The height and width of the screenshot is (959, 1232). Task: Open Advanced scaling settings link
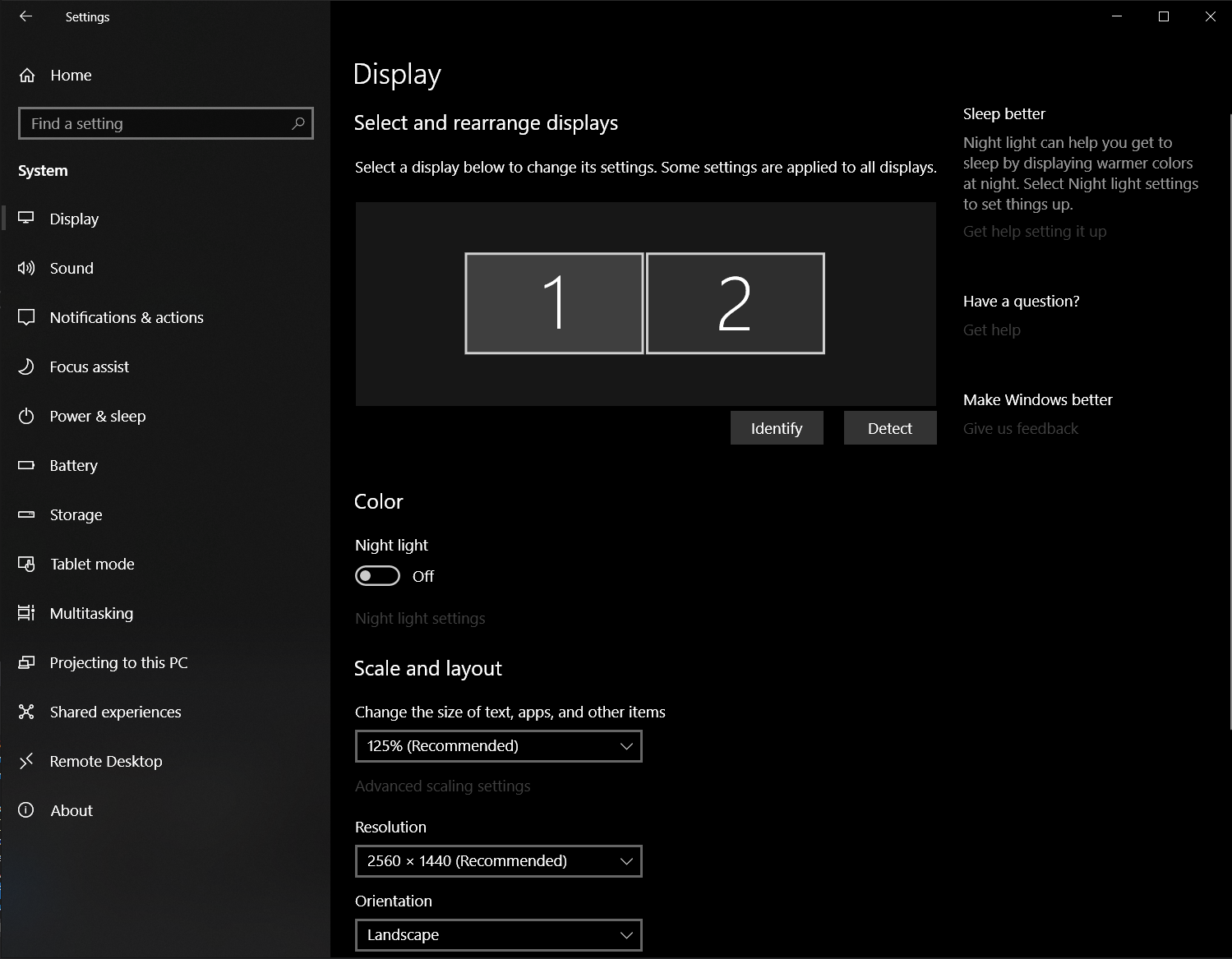point(443,786)
